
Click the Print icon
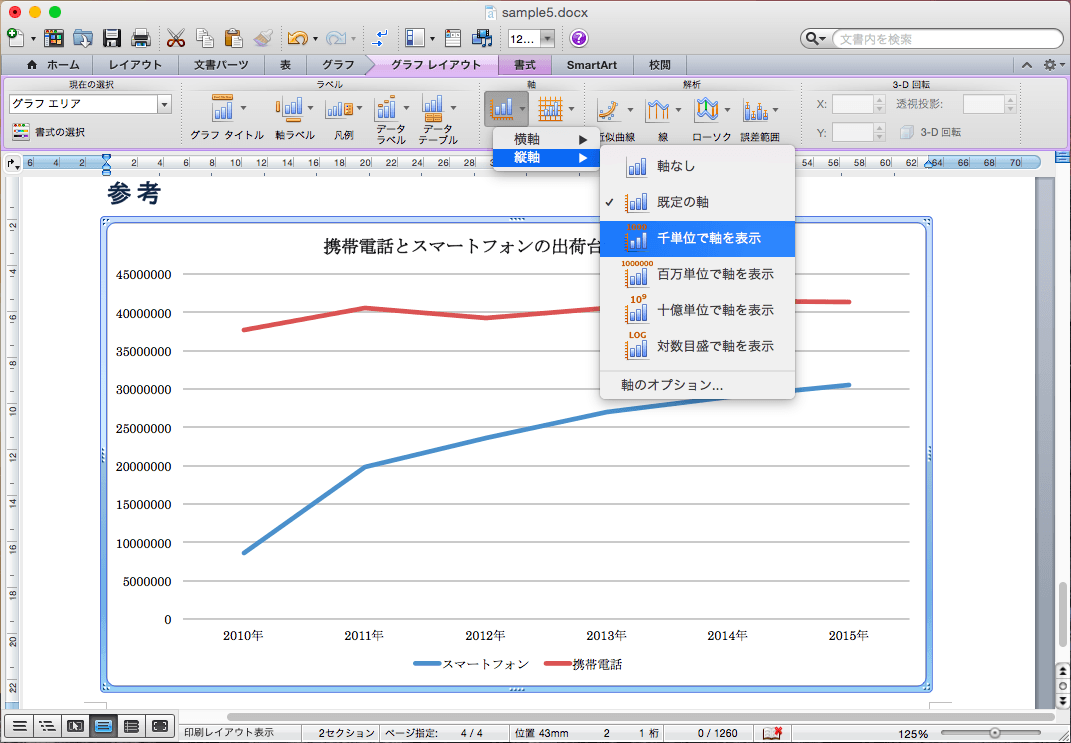[x=141, y=38]
